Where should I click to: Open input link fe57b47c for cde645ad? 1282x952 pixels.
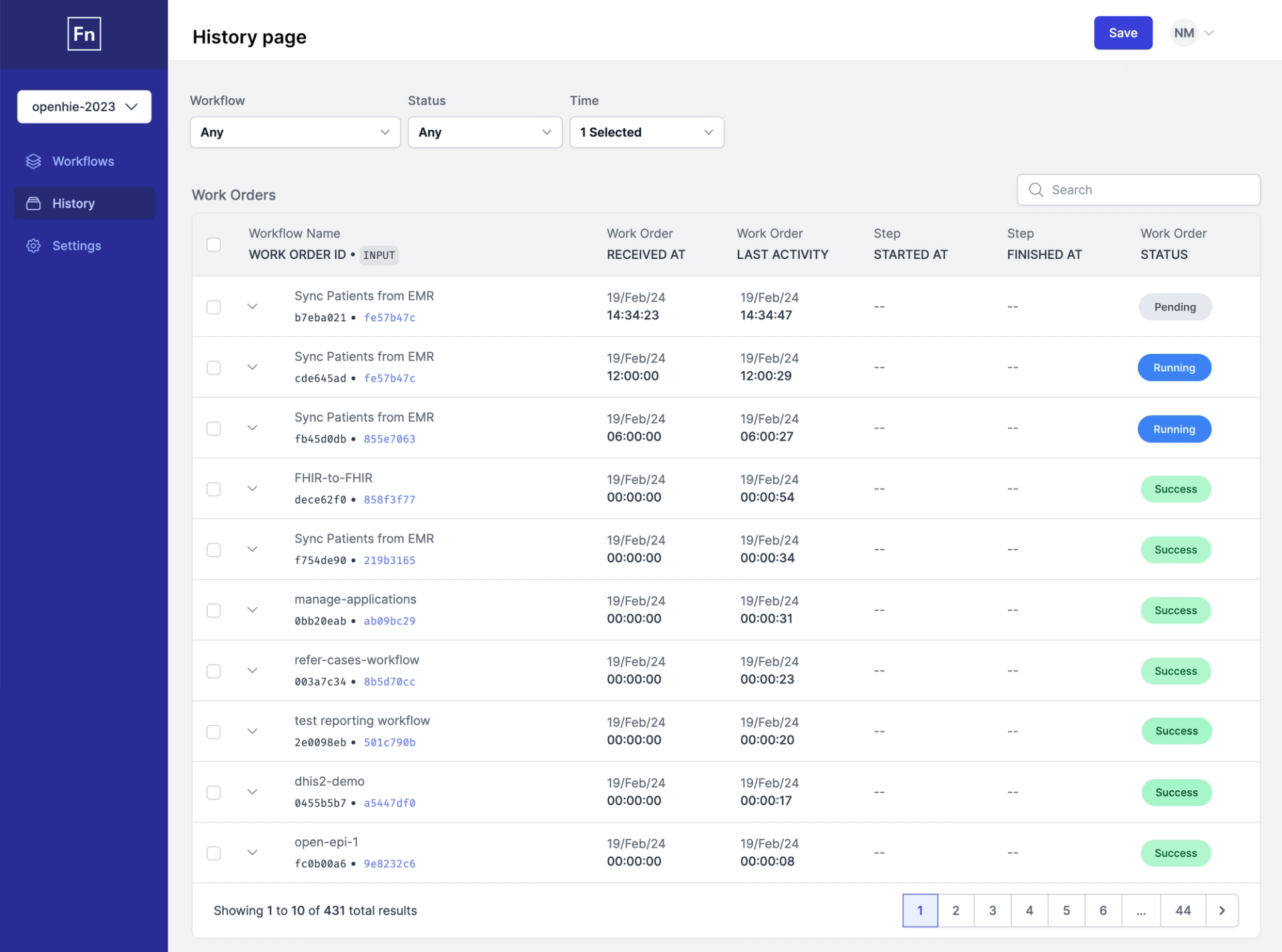(x=389, y=379)
